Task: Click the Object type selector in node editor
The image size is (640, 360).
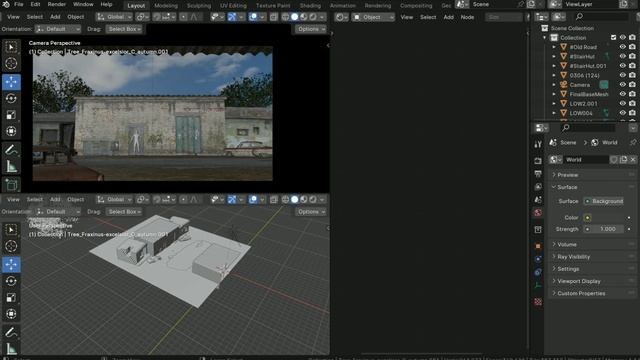Action: click(x=373, y=17)
